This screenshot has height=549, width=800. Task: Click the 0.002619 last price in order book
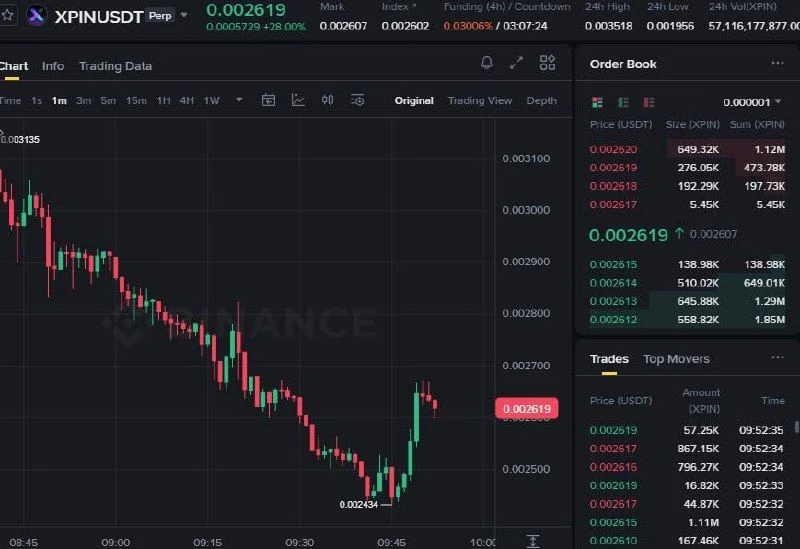(628, 235)
